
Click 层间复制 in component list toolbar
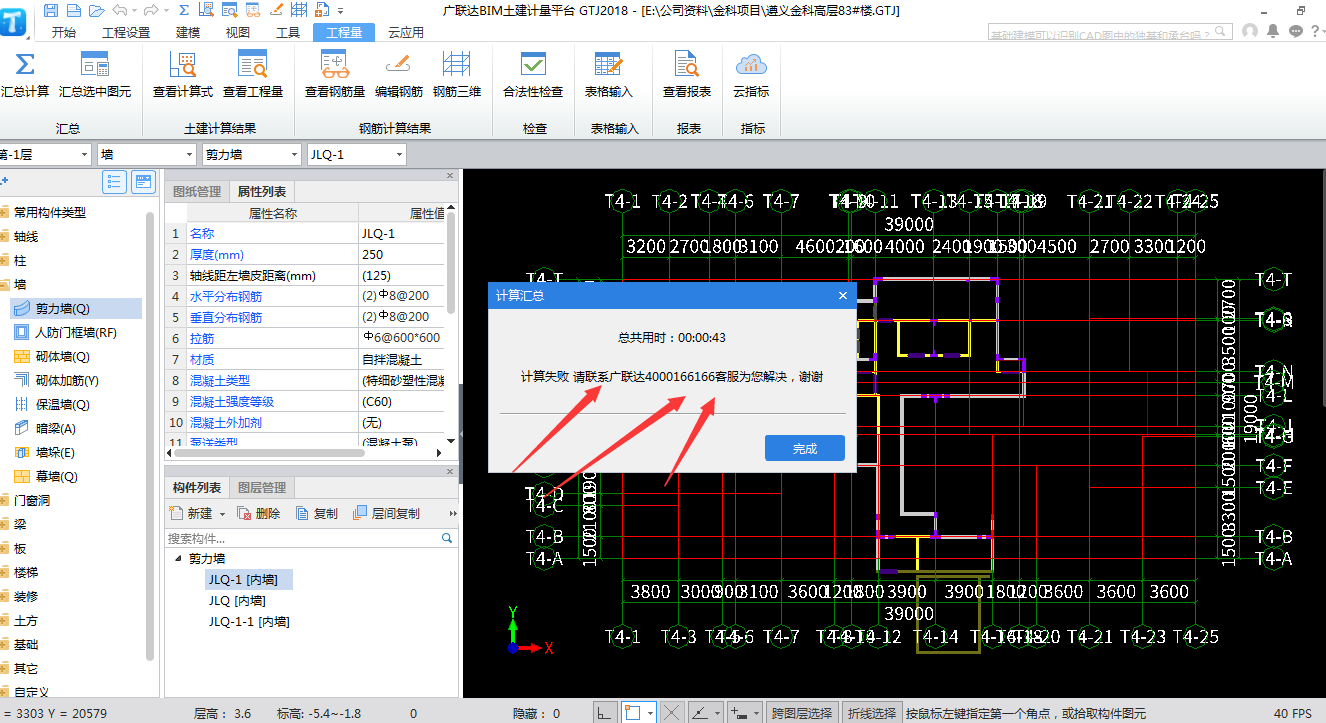[x=387, y=513]
